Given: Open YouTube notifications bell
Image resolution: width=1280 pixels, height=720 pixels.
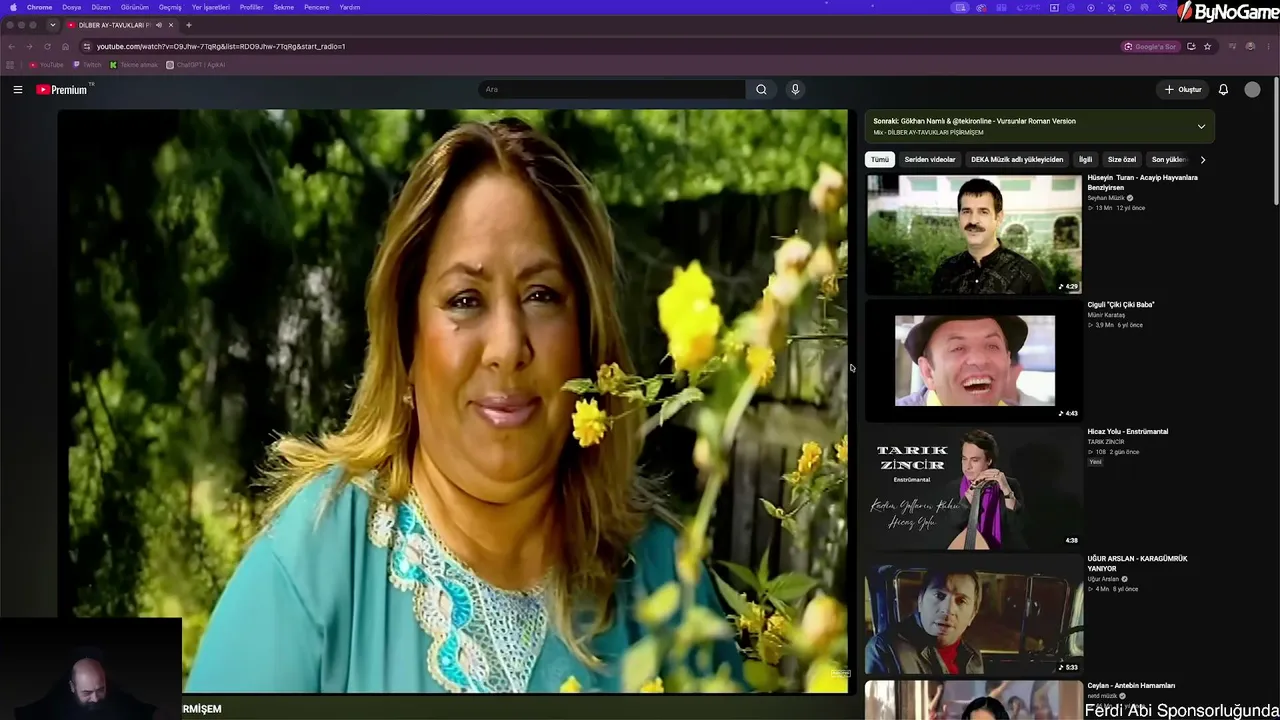Looking at the screenshot, I should 1223,90.
